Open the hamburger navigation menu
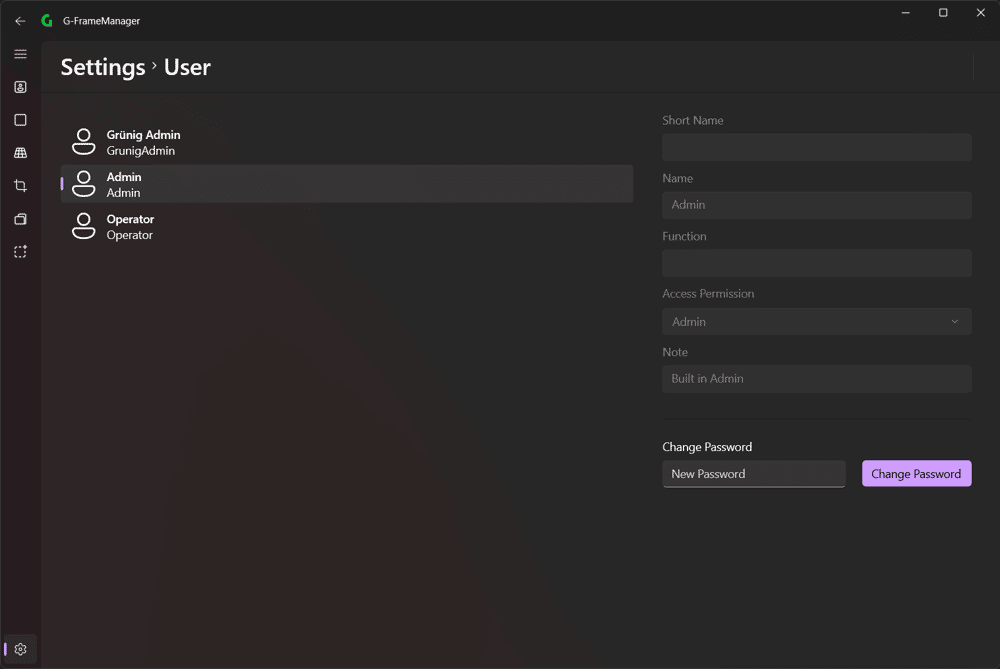This screenshot has width=1000, height=669. click(x=20, y=54)
